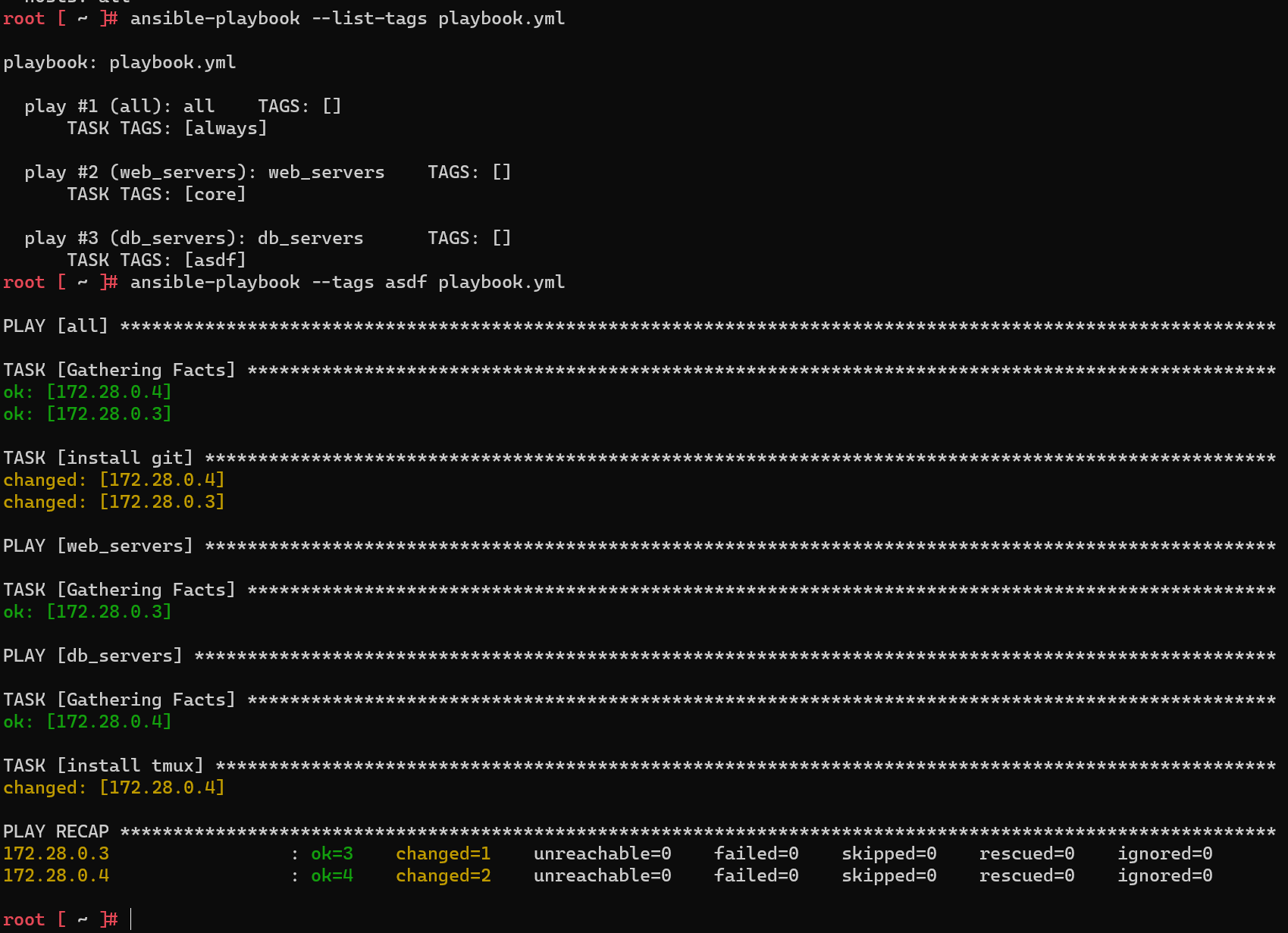Click the '--tags asdf' command line

click(x=347, y=282)
